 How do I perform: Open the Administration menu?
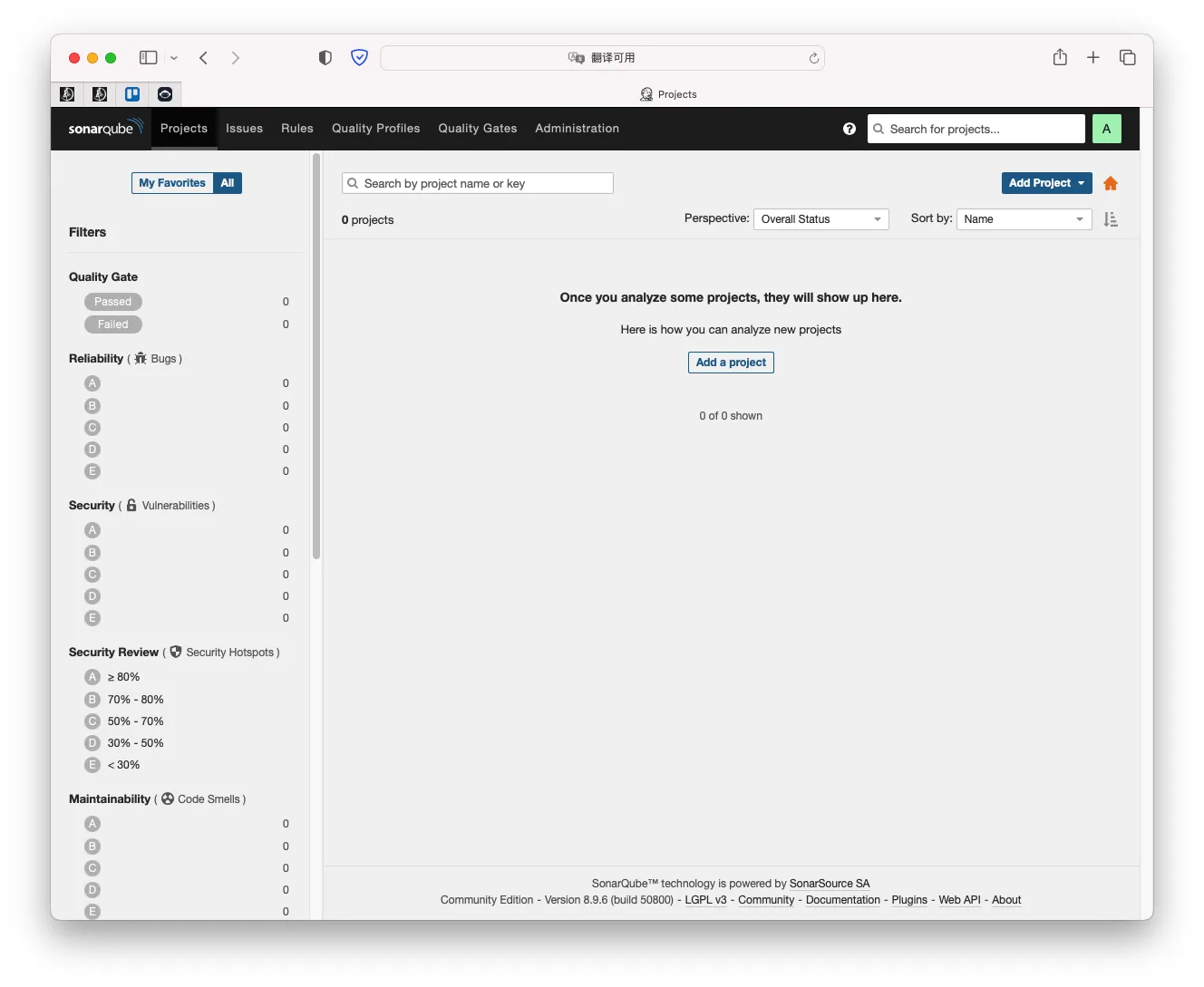(578, 129)
